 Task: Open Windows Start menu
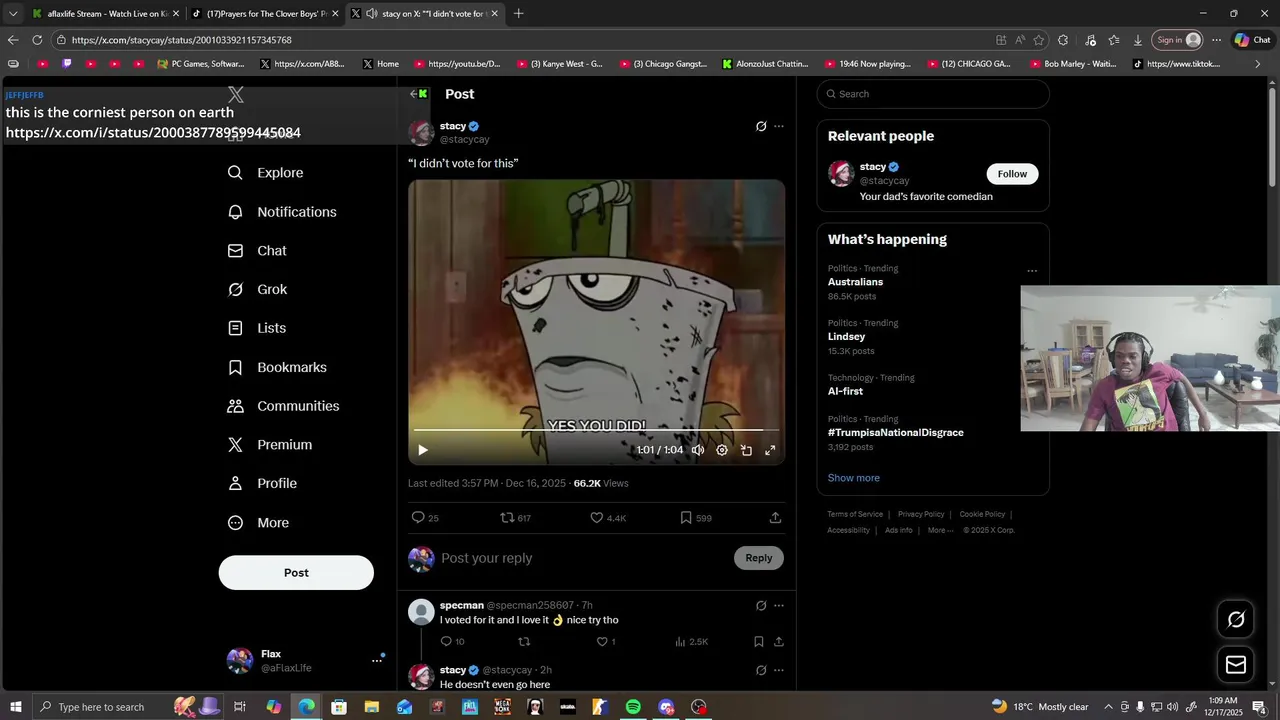[16, 707]
